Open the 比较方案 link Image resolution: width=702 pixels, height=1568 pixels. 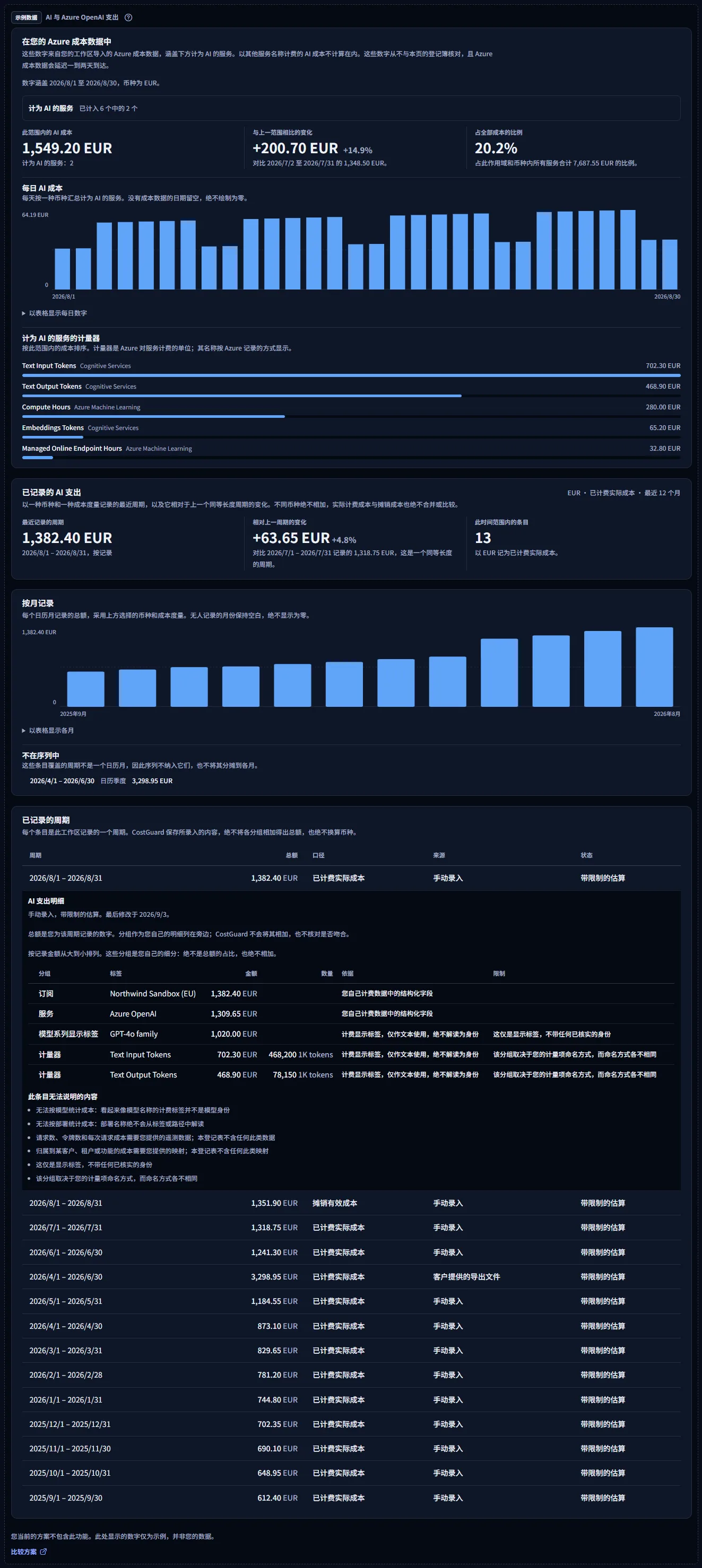24,1552
